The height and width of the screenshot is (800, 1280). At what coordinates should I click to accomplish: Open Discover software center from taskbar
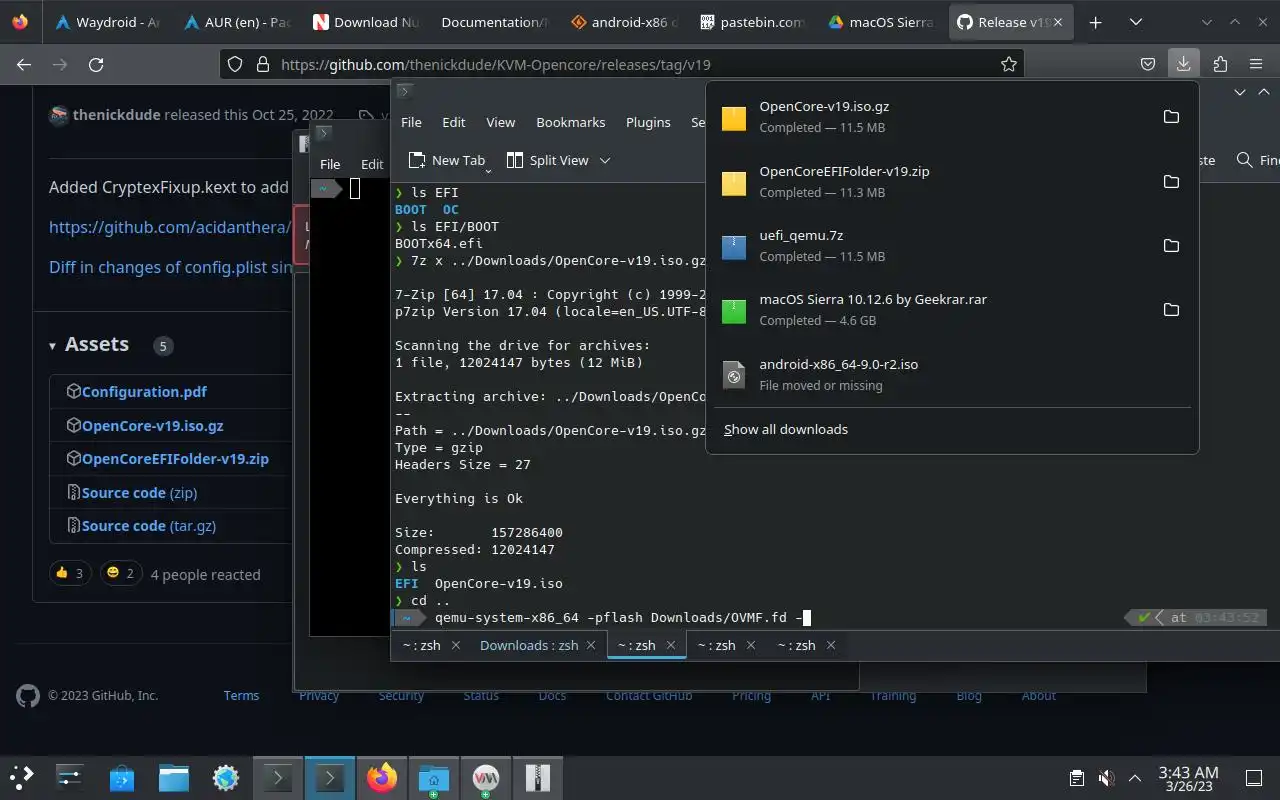[122, 777]
